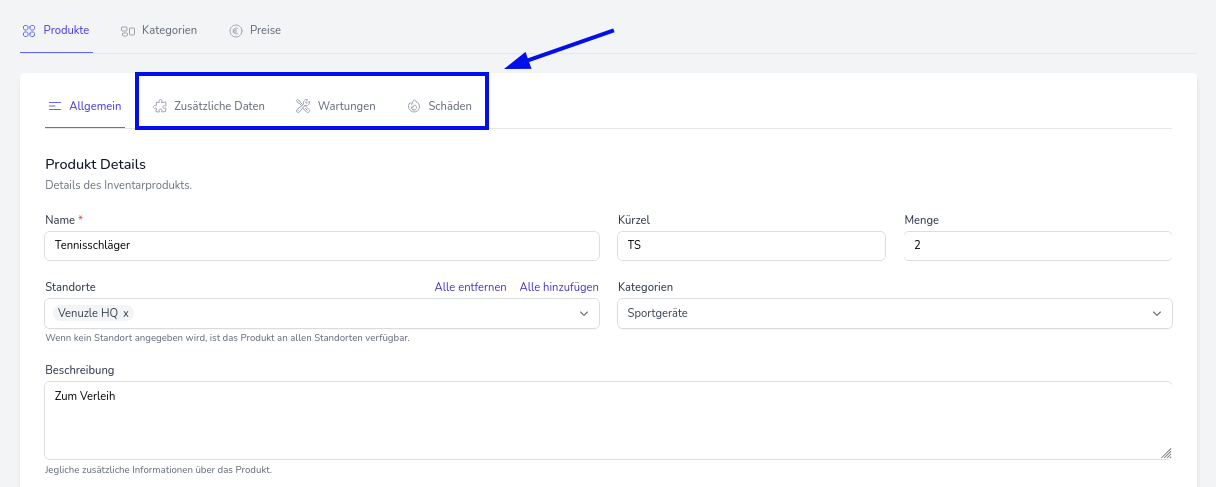Image resolution: width=1216 pixels, height=487 pixels.
Task: Select the Zusätzliche Daten tab
Action: 219,106
